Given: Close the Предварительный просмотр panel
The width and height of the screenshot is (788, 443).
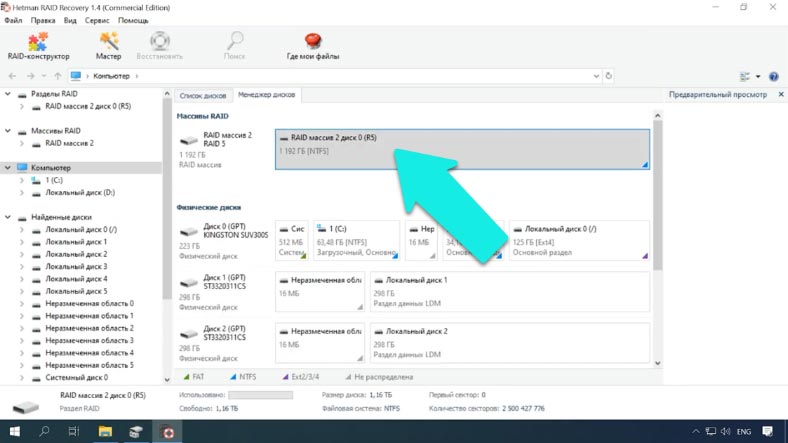Looking at the screenshot, I should [781, 94].
